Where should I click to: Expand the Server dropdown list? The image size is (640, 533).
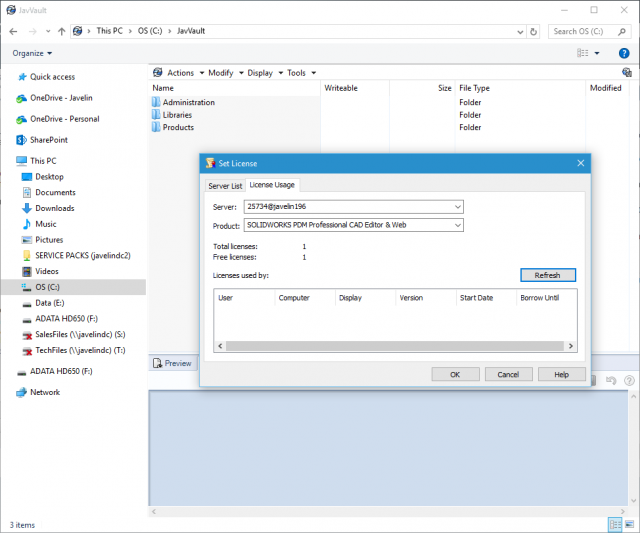458,207
